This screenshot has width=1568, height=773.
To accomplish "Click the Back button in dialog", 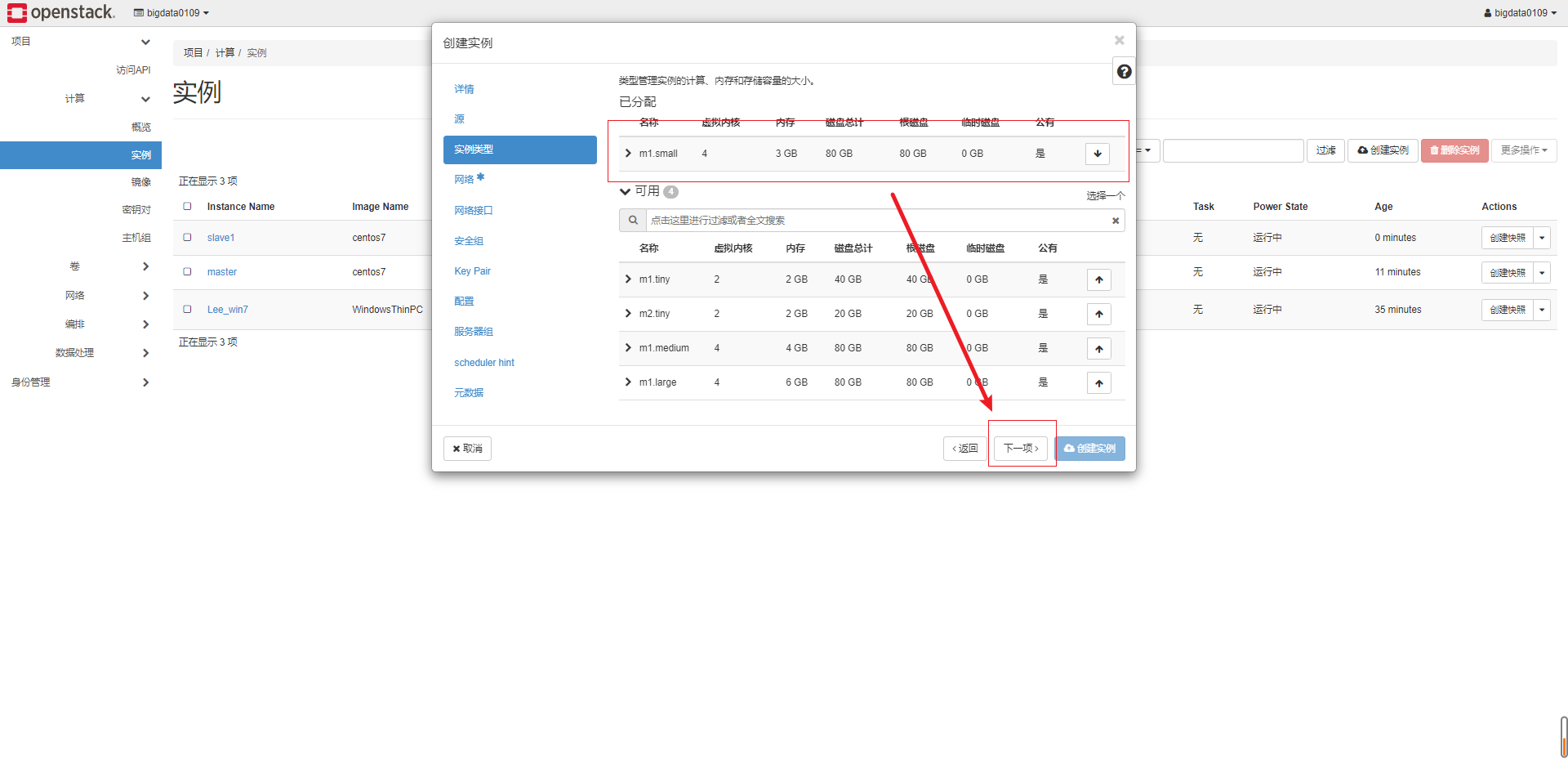I will pos(965,449).
